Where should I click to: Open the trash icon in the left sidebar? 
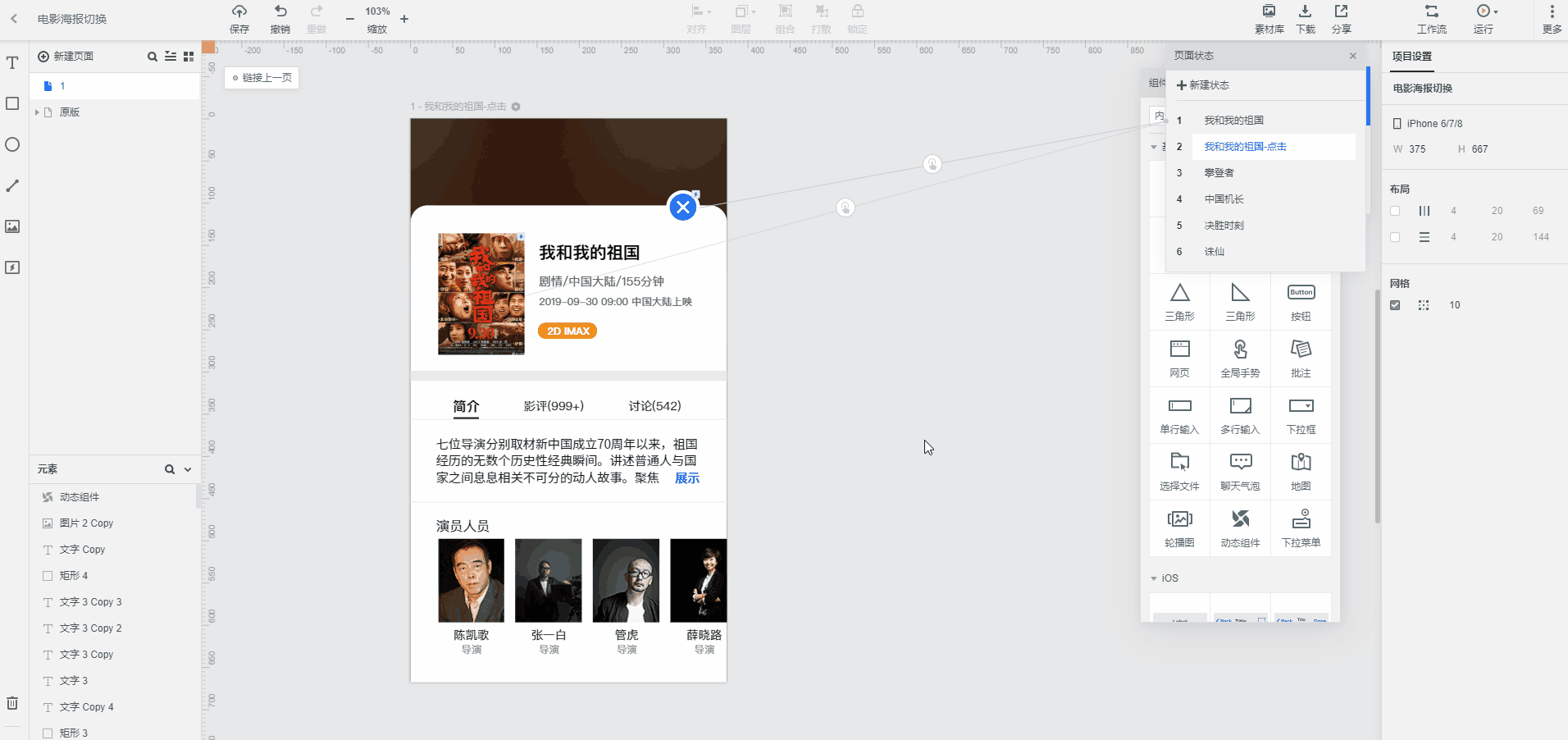tap(12, 703)
